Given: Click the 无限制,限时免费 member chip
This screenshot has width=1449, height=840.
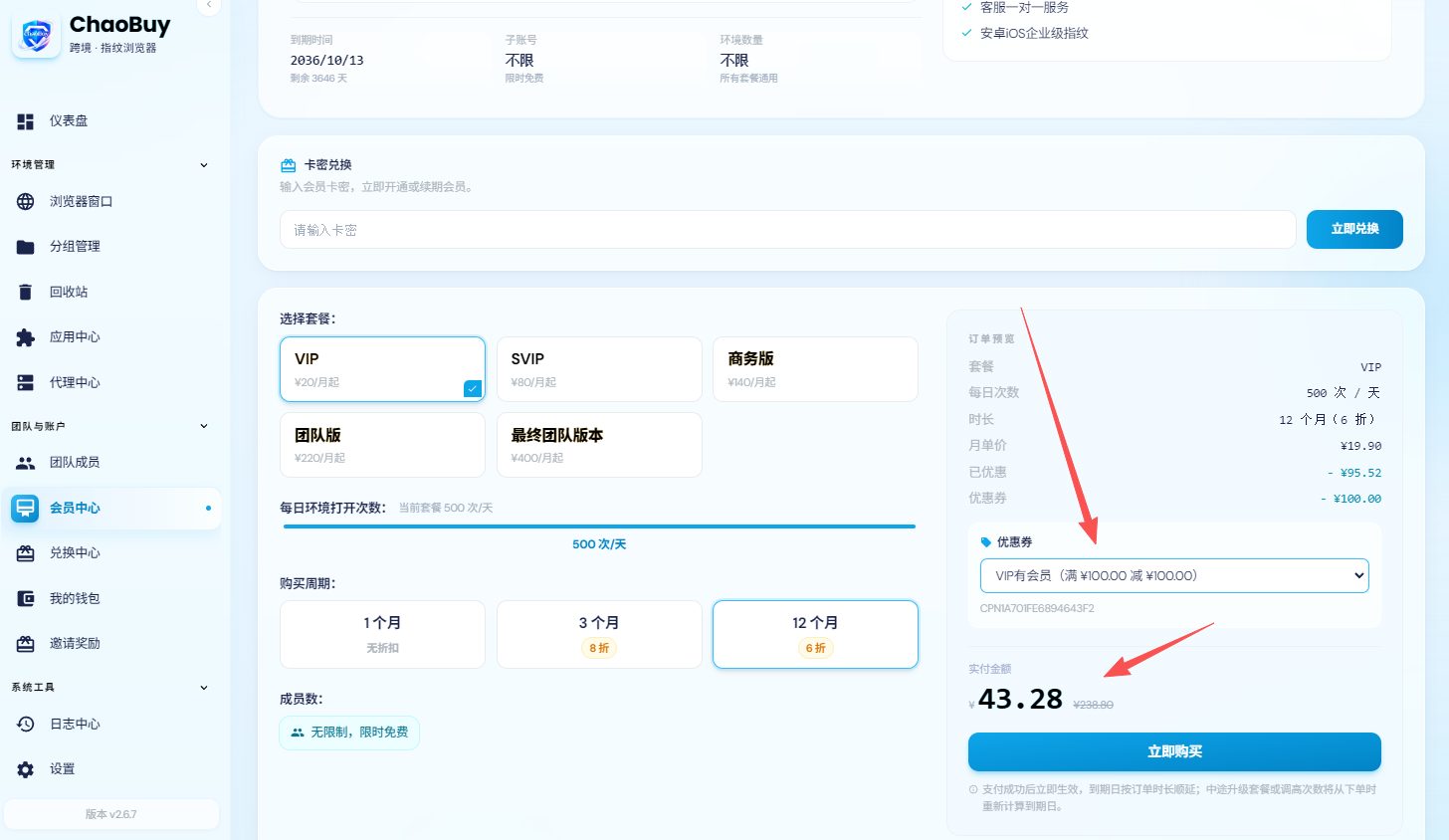Looking at the screenshot, I should pyautogui.click(x=349, y=733).
